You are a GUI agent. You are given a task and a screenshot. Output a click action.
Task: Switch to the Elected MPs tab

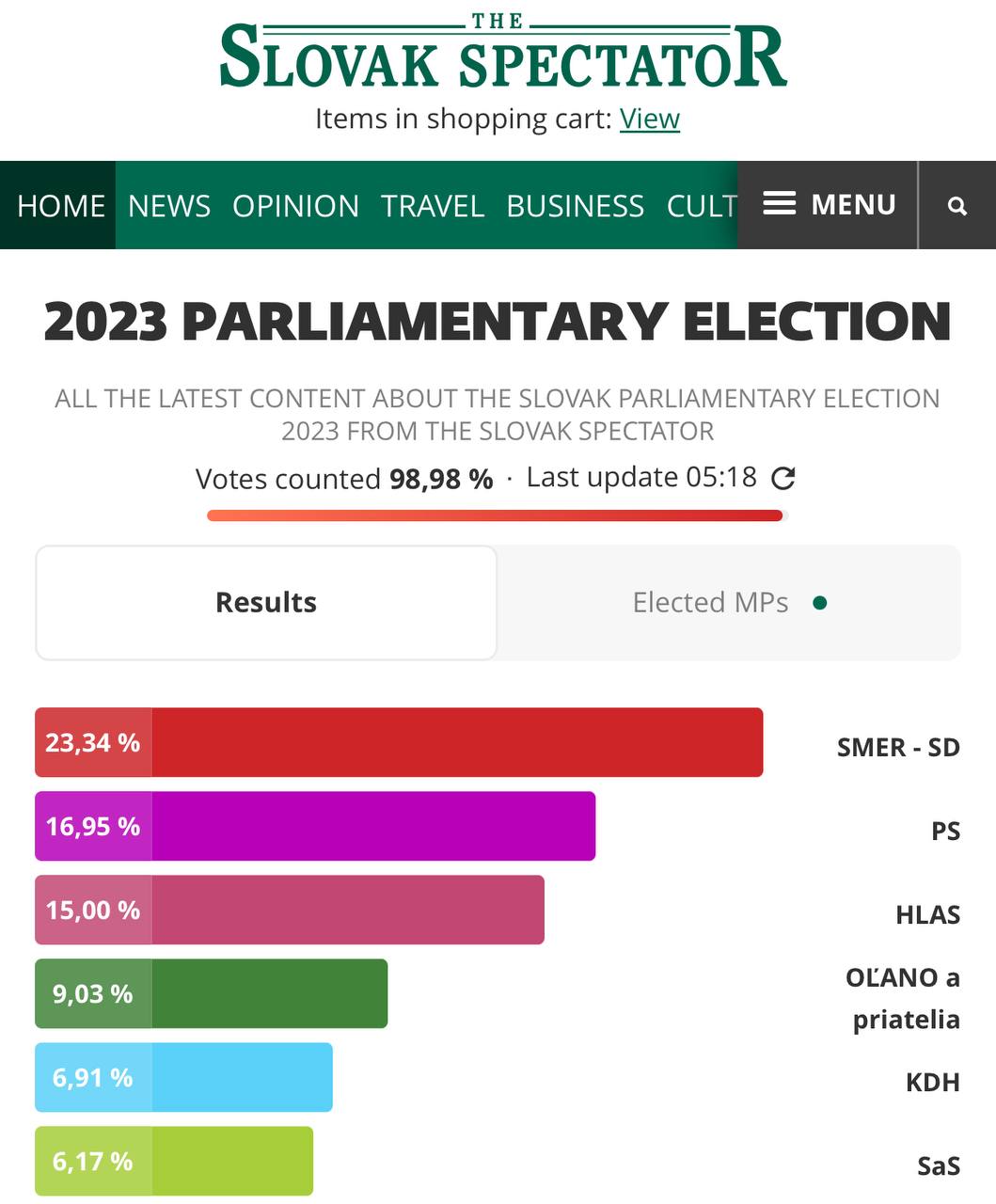(x=710, y=603)
